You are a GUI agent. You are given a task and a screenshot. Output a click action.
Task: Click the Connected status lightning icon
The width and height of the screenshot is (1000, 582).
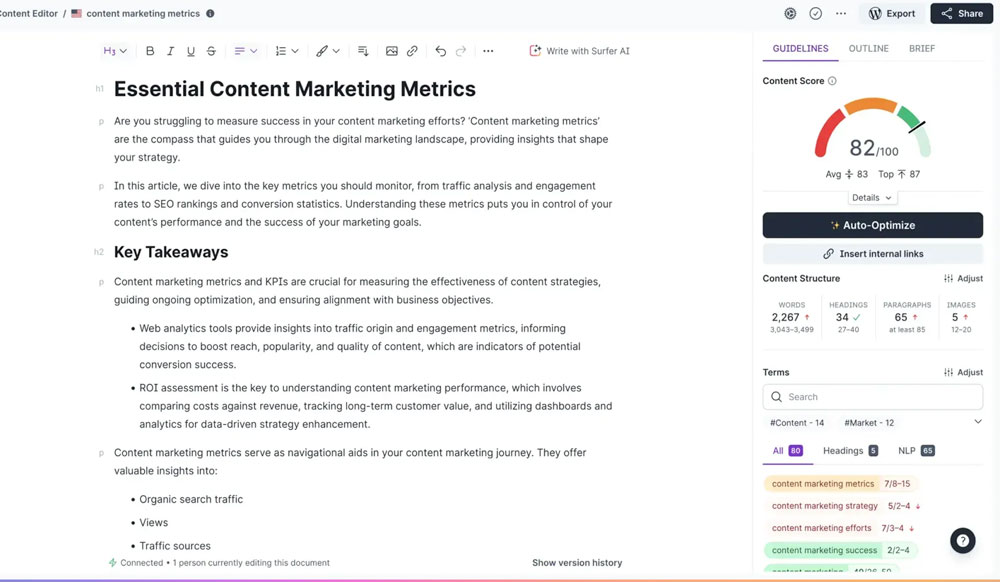coord(113,563)
